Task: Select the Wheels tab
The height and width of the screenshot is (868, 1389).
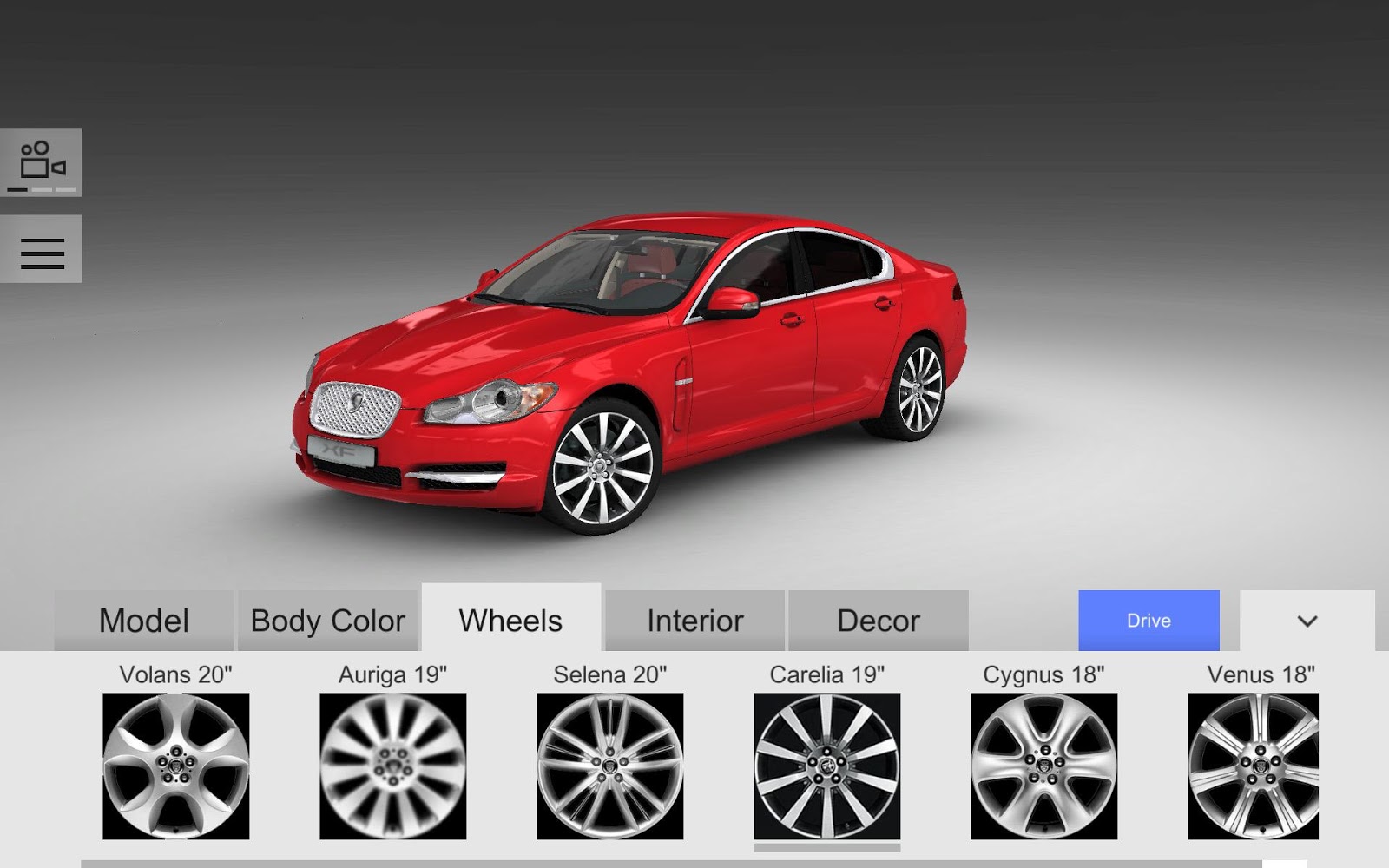Action: pyautogui.click(x=510, y=621)
